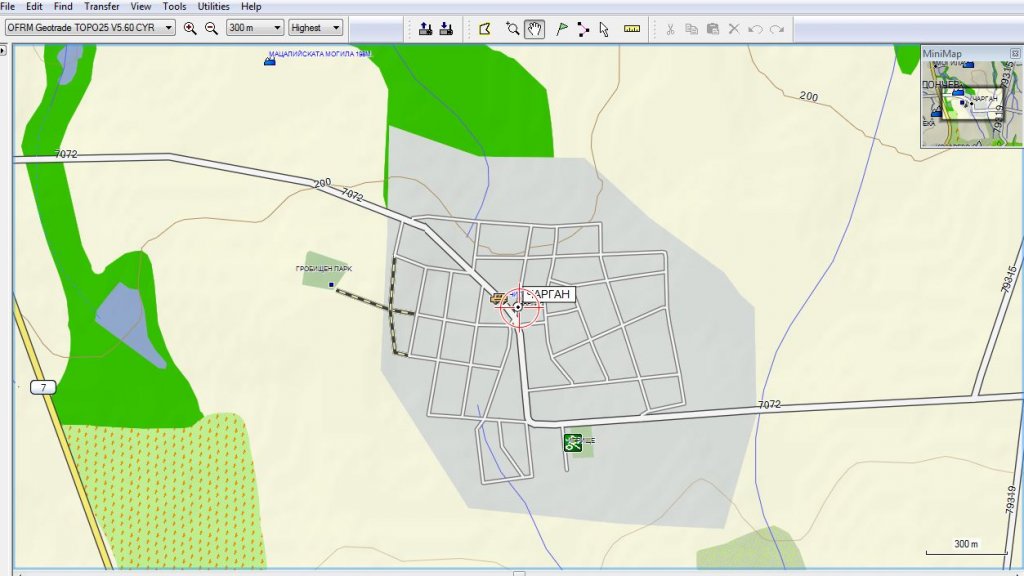The width and height of the screenshot is (1024, 576).
Task: Expand the Highest detail level dropdown
Action: click(x=335, y=28)
